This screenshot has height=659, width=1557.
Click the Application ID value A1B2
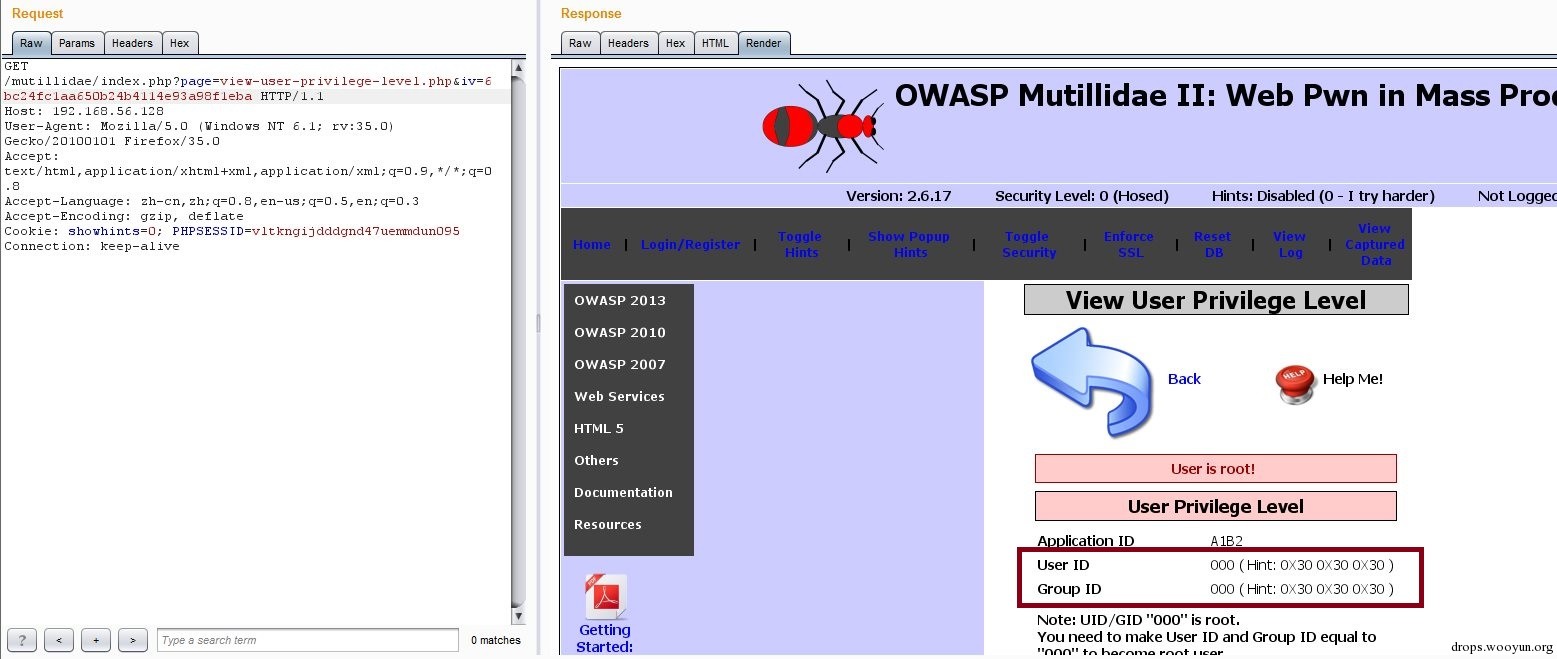pyautogui.click(x=1226, y=541)
